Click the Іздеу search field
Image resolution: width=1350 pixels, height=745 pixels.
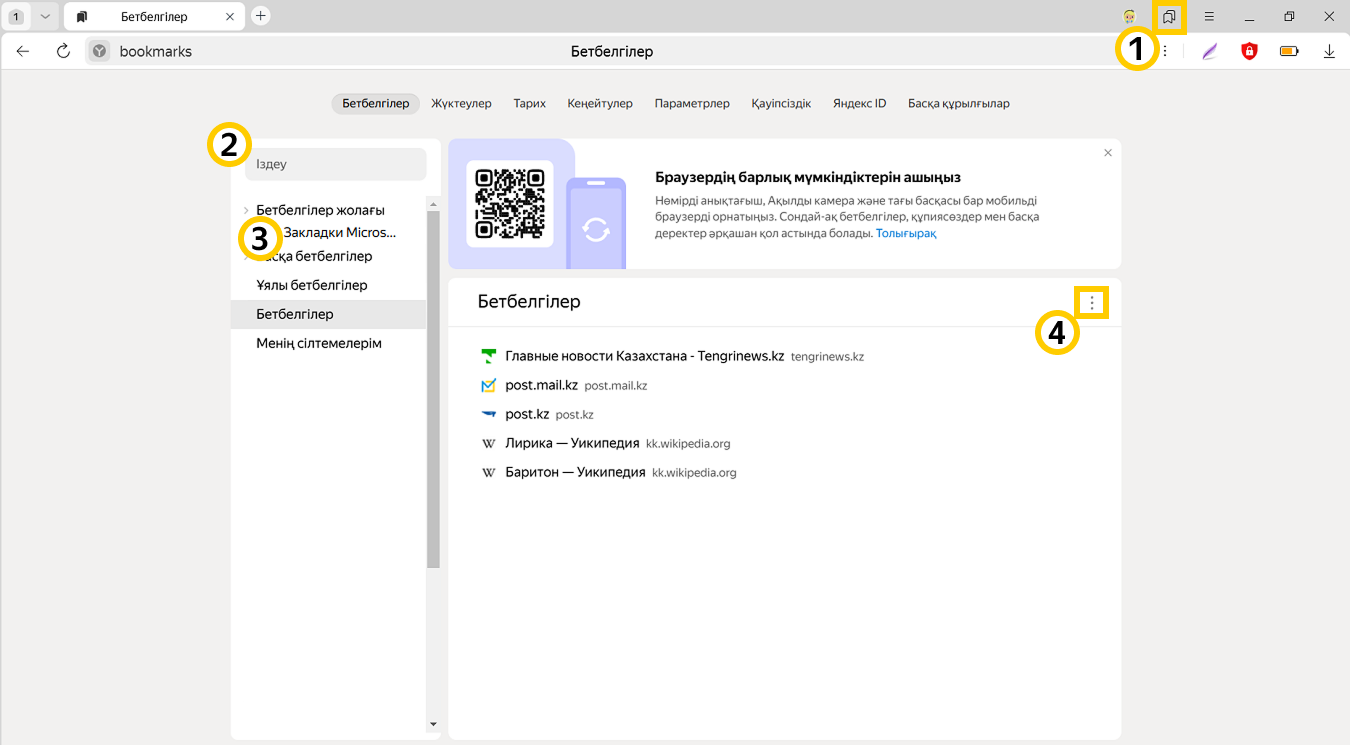[336, 164]
